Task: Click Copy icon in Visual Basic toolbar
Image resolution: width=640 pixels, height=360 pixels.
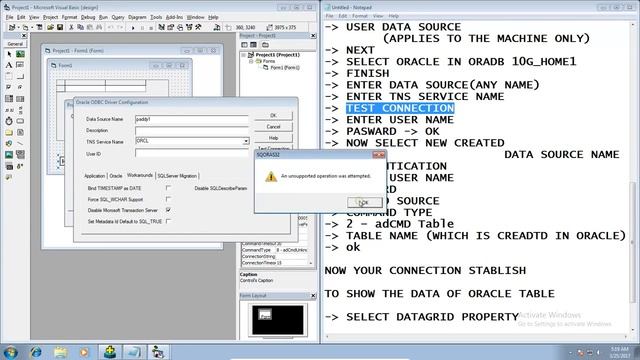Action: (80, 27)
